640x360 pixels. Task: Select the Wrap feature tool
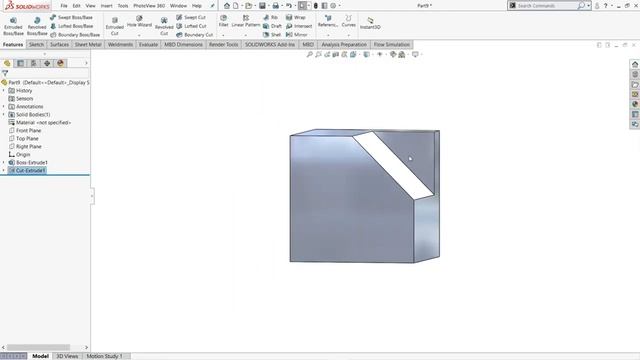[296, 18]
